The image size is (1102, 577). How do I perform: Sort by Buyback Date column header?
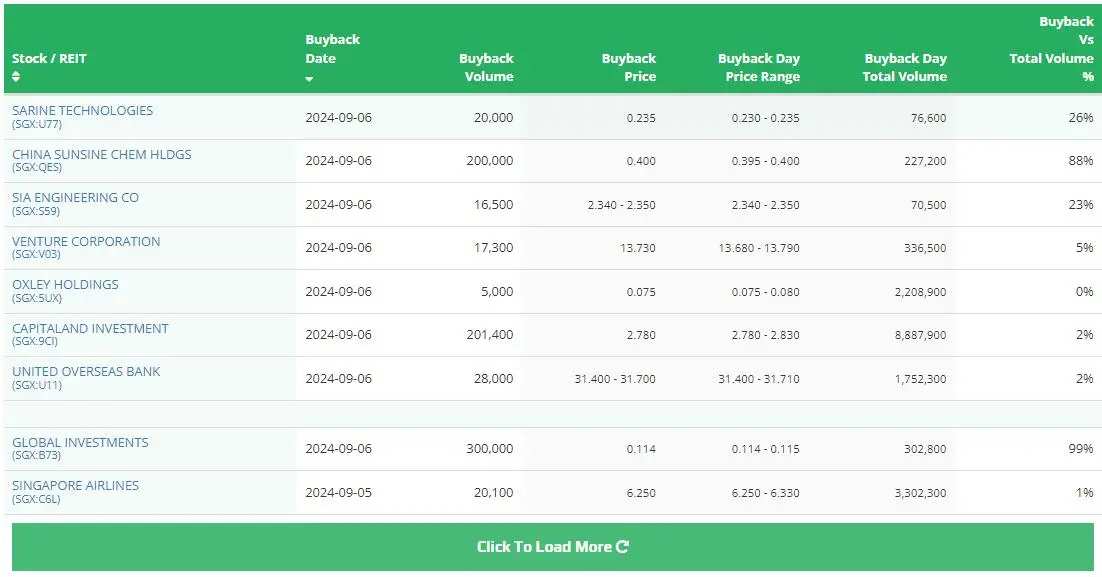[x=332, y=49]
